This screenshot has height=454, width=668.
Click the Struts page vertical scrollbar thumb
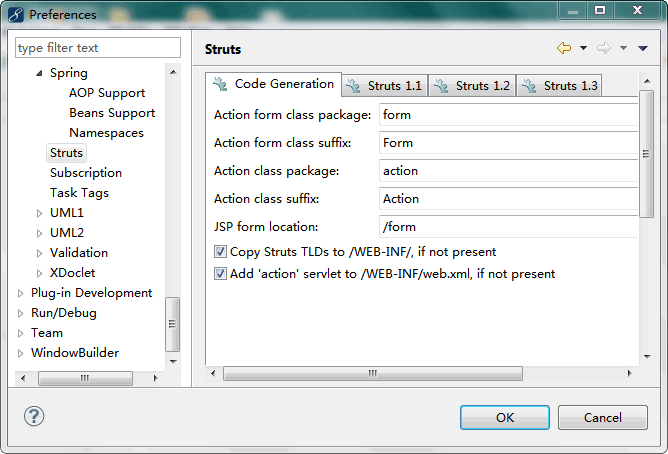click(647, 154)
